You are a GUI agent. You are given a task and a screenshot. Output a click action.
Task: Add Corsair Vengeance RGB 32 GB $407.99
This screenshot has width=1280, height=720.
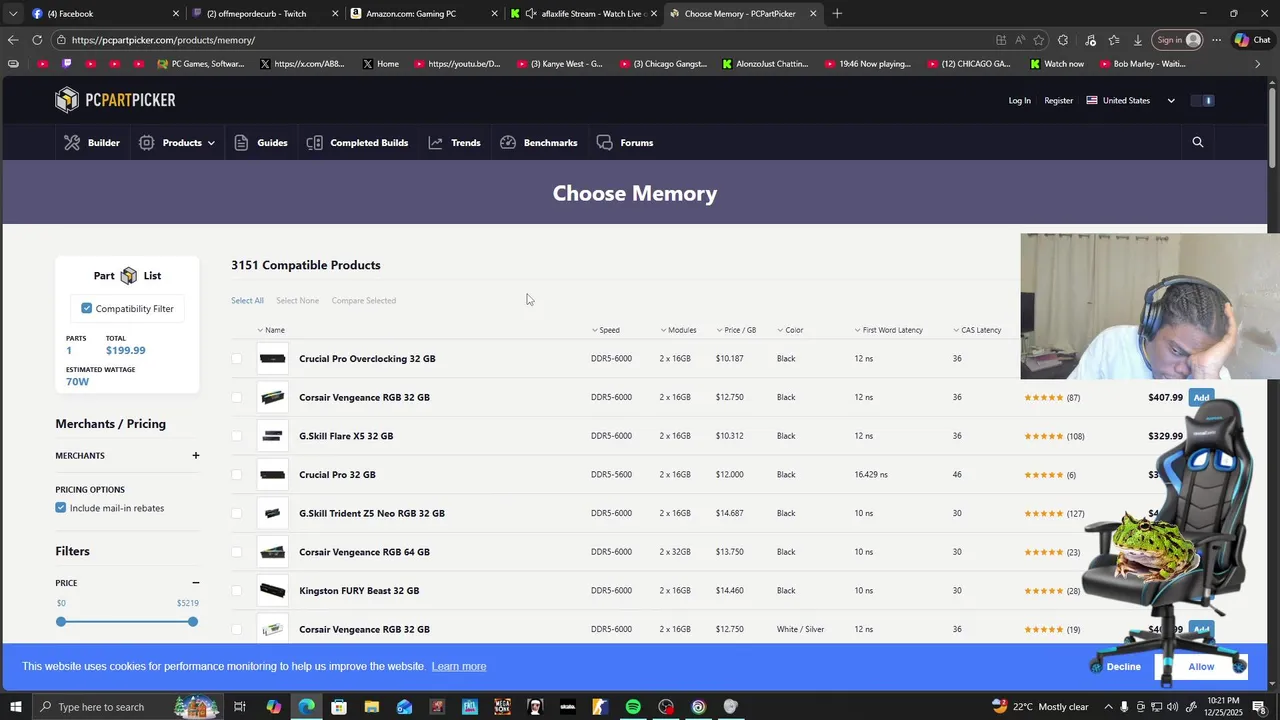pos(1201,398)
